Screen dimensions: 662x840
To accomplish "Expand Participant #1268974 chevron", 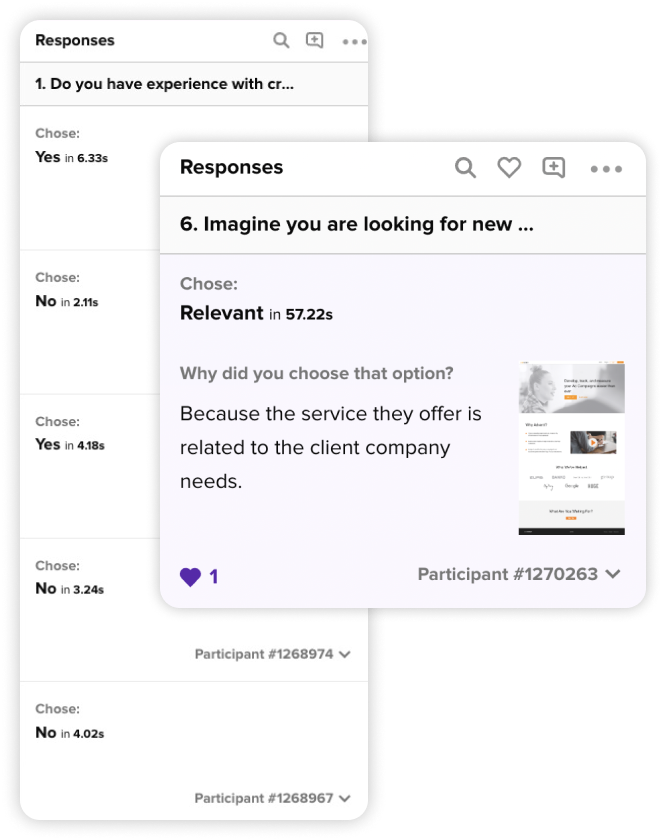I will click(345, 654).
